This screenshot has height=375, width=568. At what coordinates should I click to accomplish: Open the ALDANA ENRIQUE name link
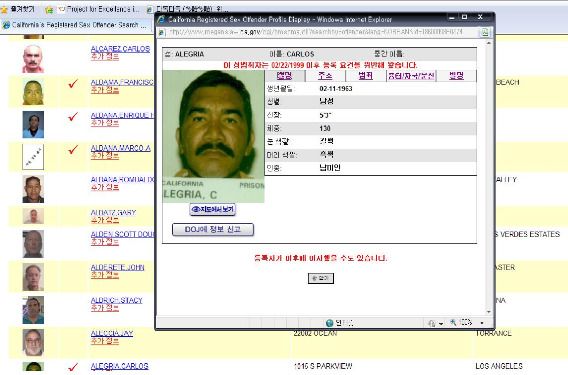coord(122,115)
